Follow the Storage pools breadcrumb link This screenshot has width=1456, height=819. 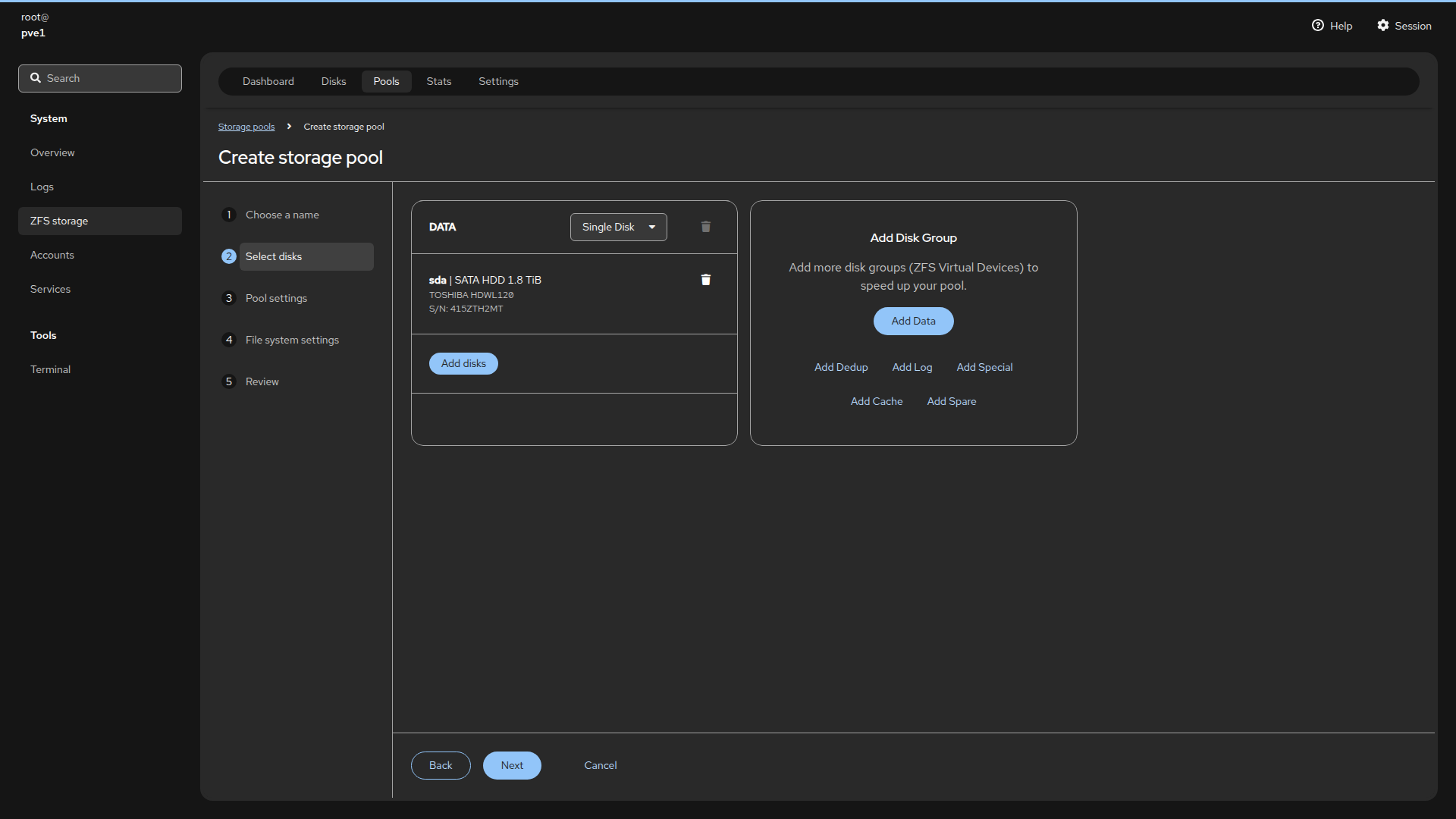pos(246,127)
